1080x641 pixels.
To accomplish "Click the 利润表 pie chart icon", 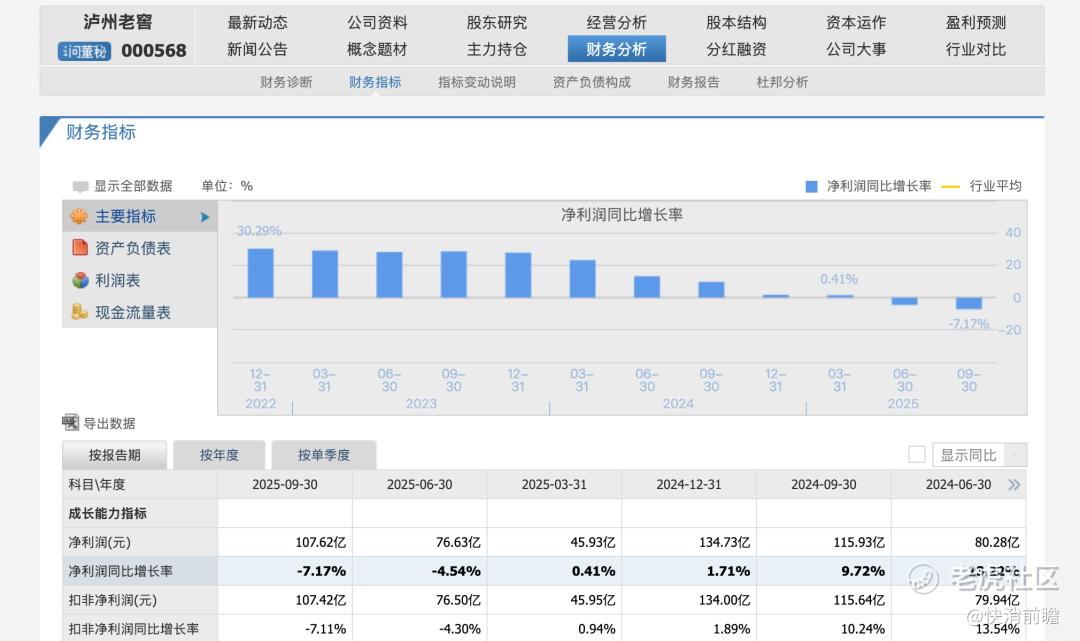I will (80, 281).
